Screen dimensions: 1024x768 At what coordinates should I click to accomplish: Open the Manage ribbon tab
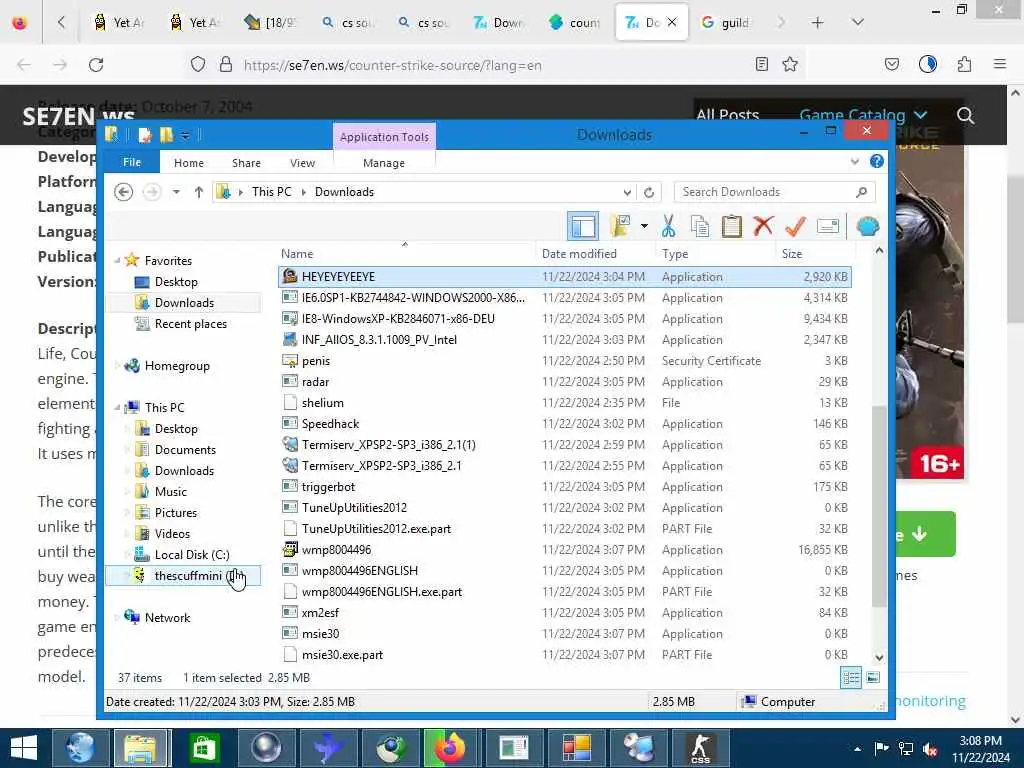pyautogui.click(x=384, y=163)
